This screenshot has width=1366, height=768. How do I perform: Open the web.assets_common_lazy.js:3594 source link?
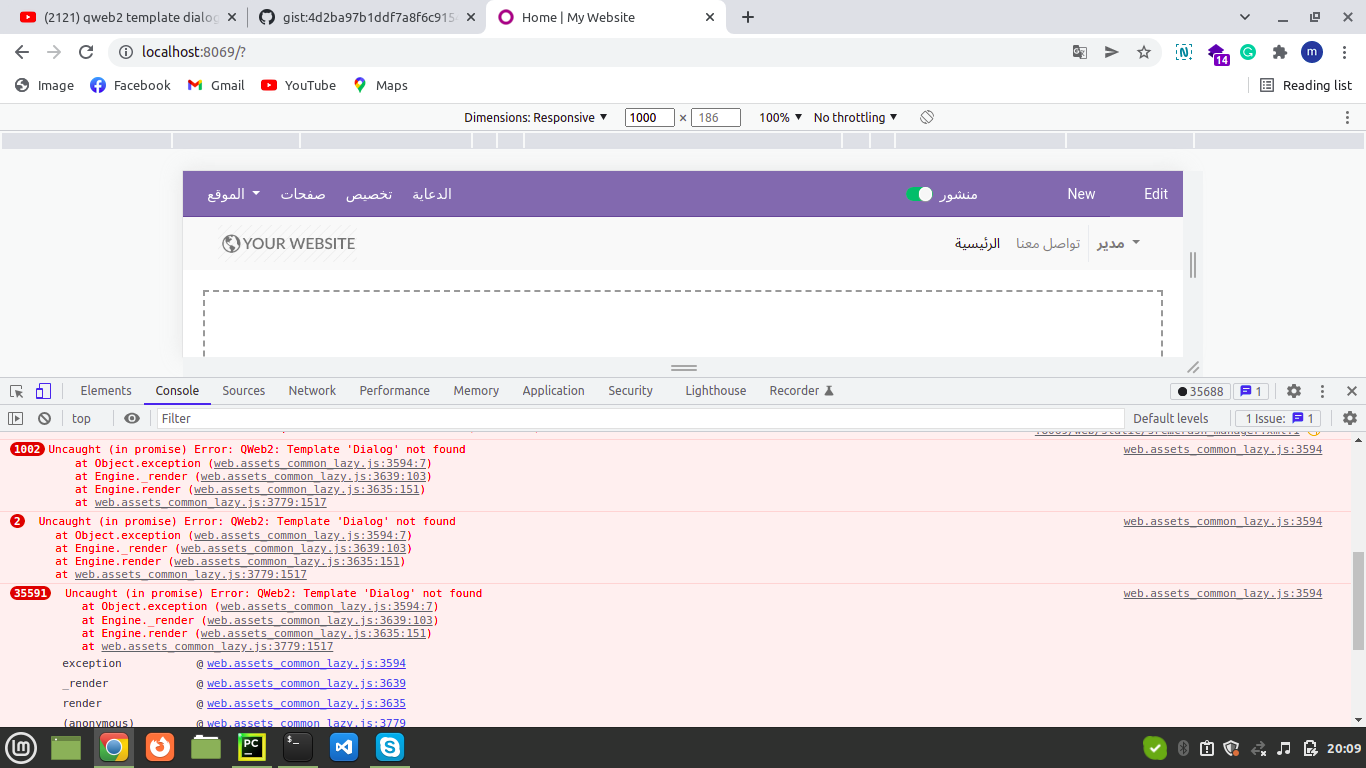[1222, 450]
